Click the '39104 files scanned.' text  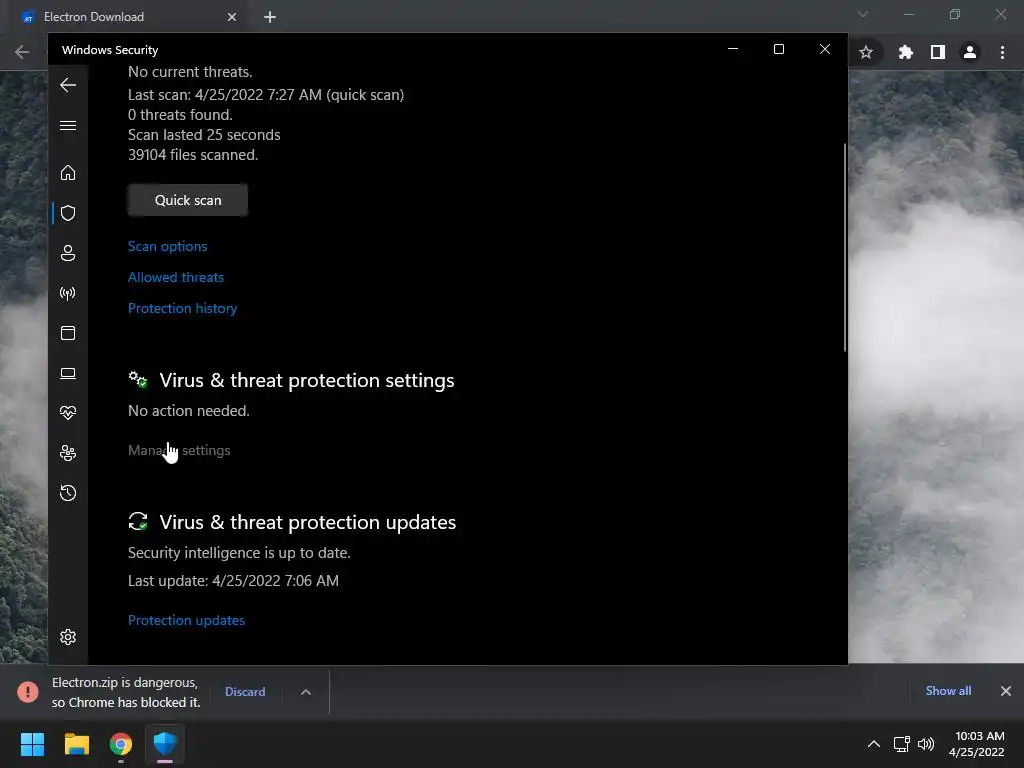(193, 155)
